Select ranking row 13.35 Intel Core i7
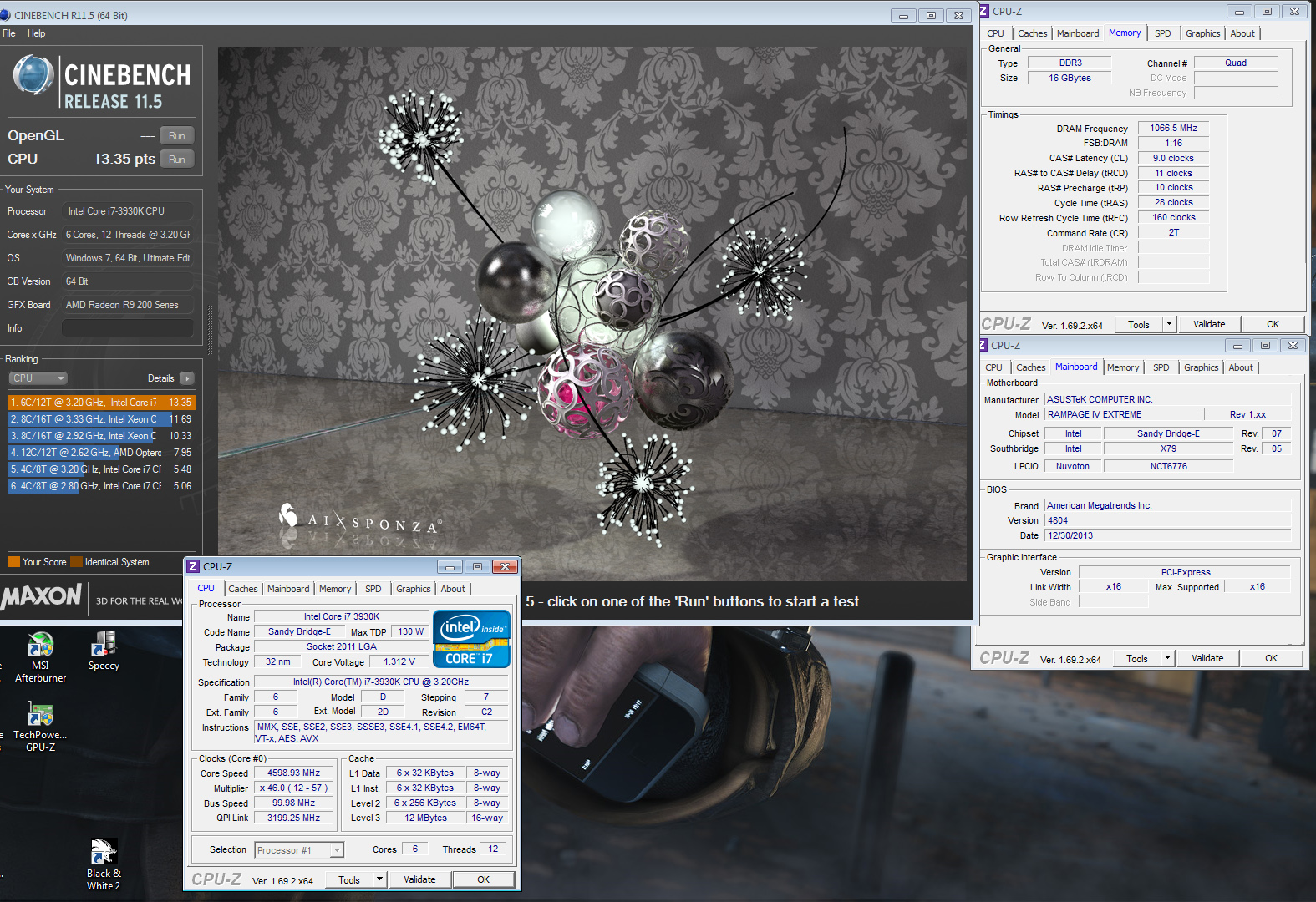 [x=101, y=403]
